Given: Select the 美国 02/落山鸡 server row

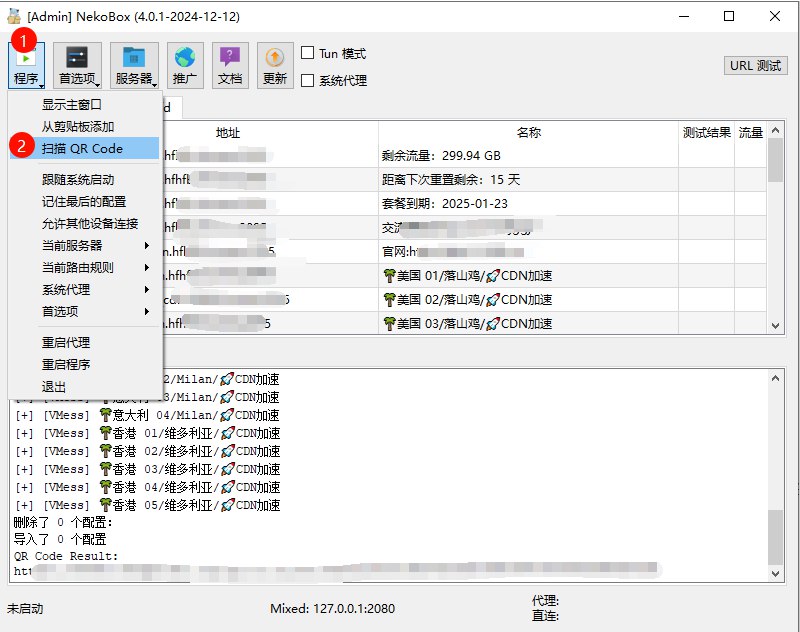Looking at the screenshot, I should [x=464, y=300].
